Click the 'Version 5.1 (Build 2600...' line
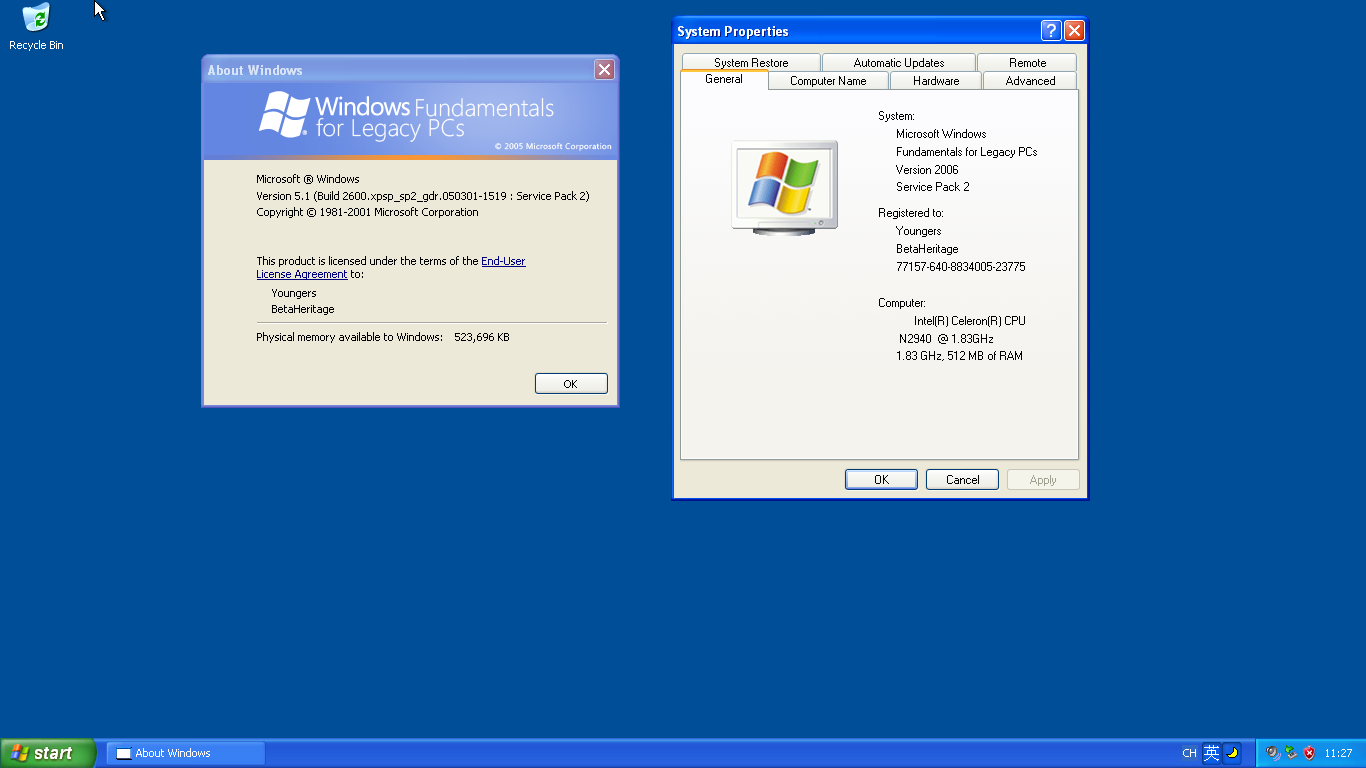The height and width of the screenshot is (768, 1366). coord(423,196)
